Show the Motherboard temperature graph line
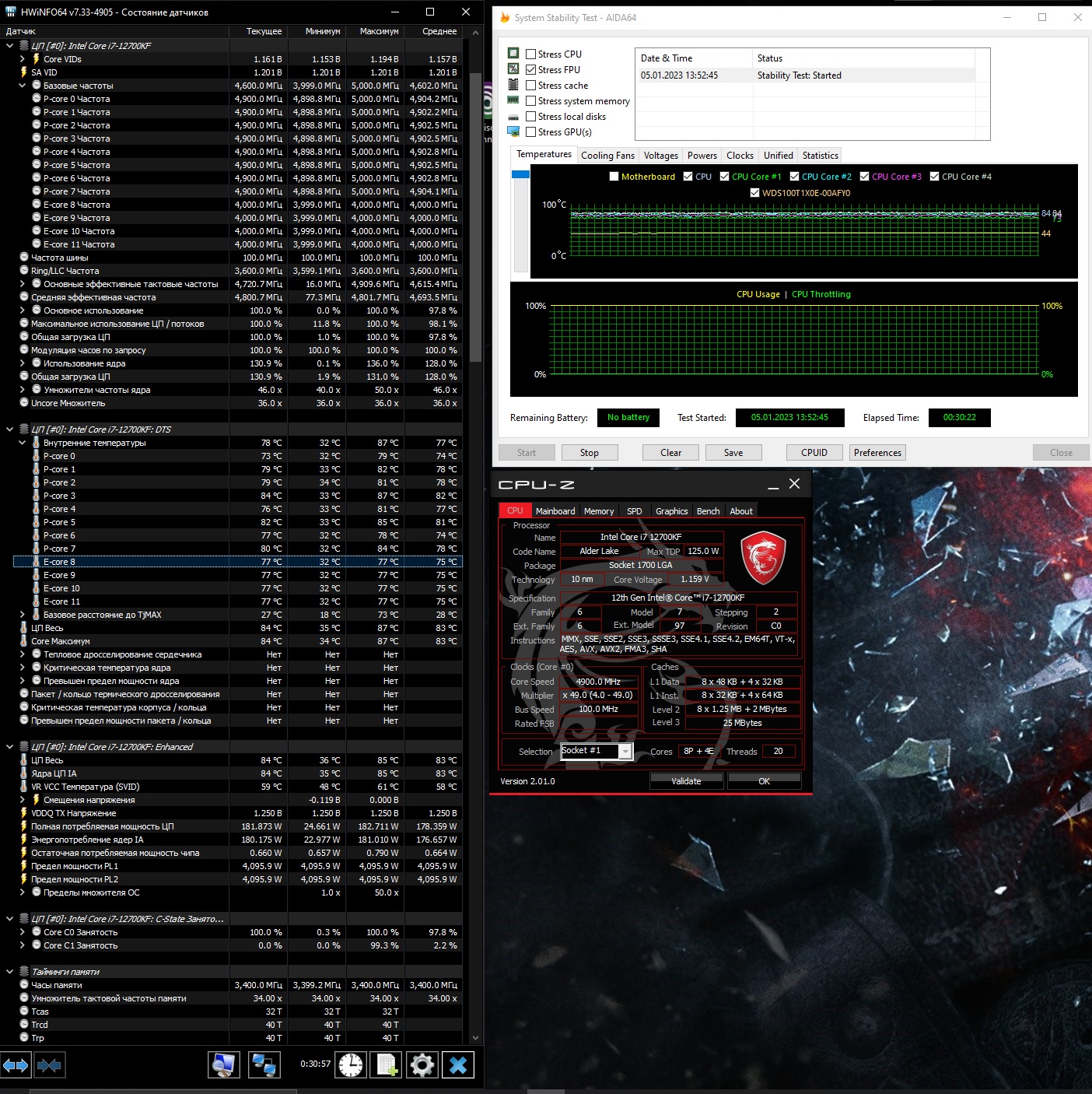This screenshot has width=1092, height=1094. point(614,177)
